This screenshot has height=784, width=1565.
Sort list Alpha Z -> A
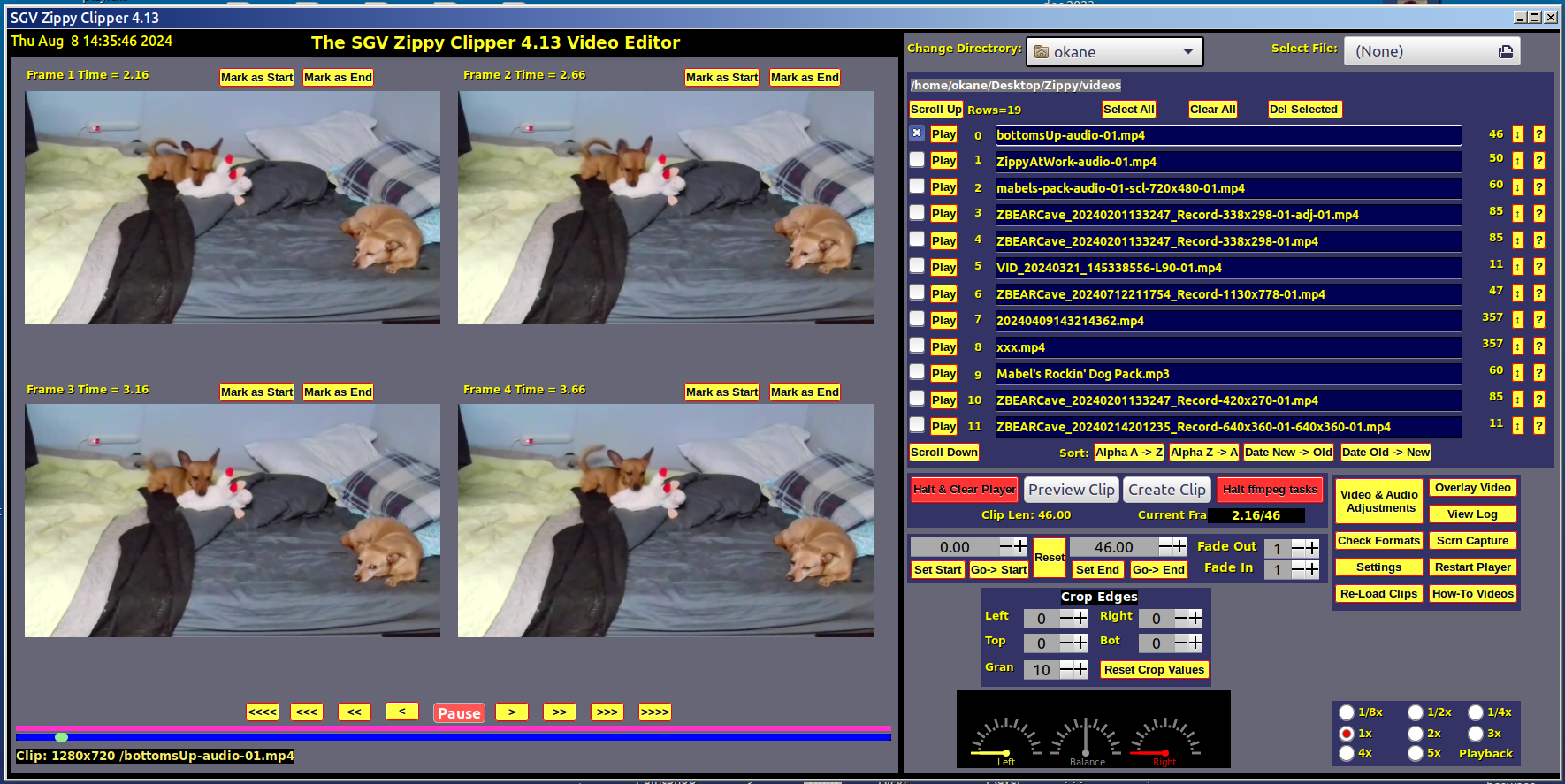tap(1203, 453)
